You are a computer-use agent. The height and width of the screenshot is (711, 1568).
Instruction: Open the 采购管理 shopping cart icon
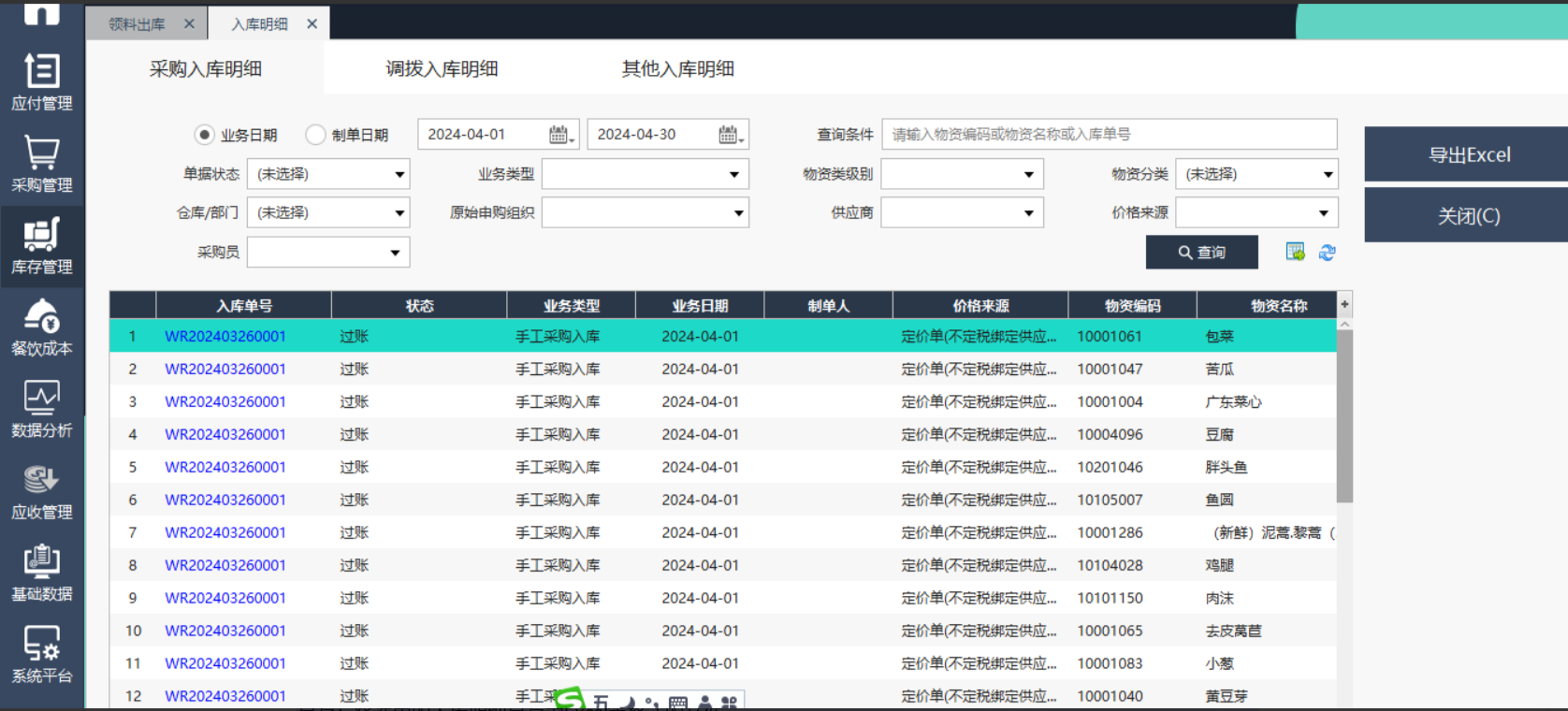click(x=41, y=164)
